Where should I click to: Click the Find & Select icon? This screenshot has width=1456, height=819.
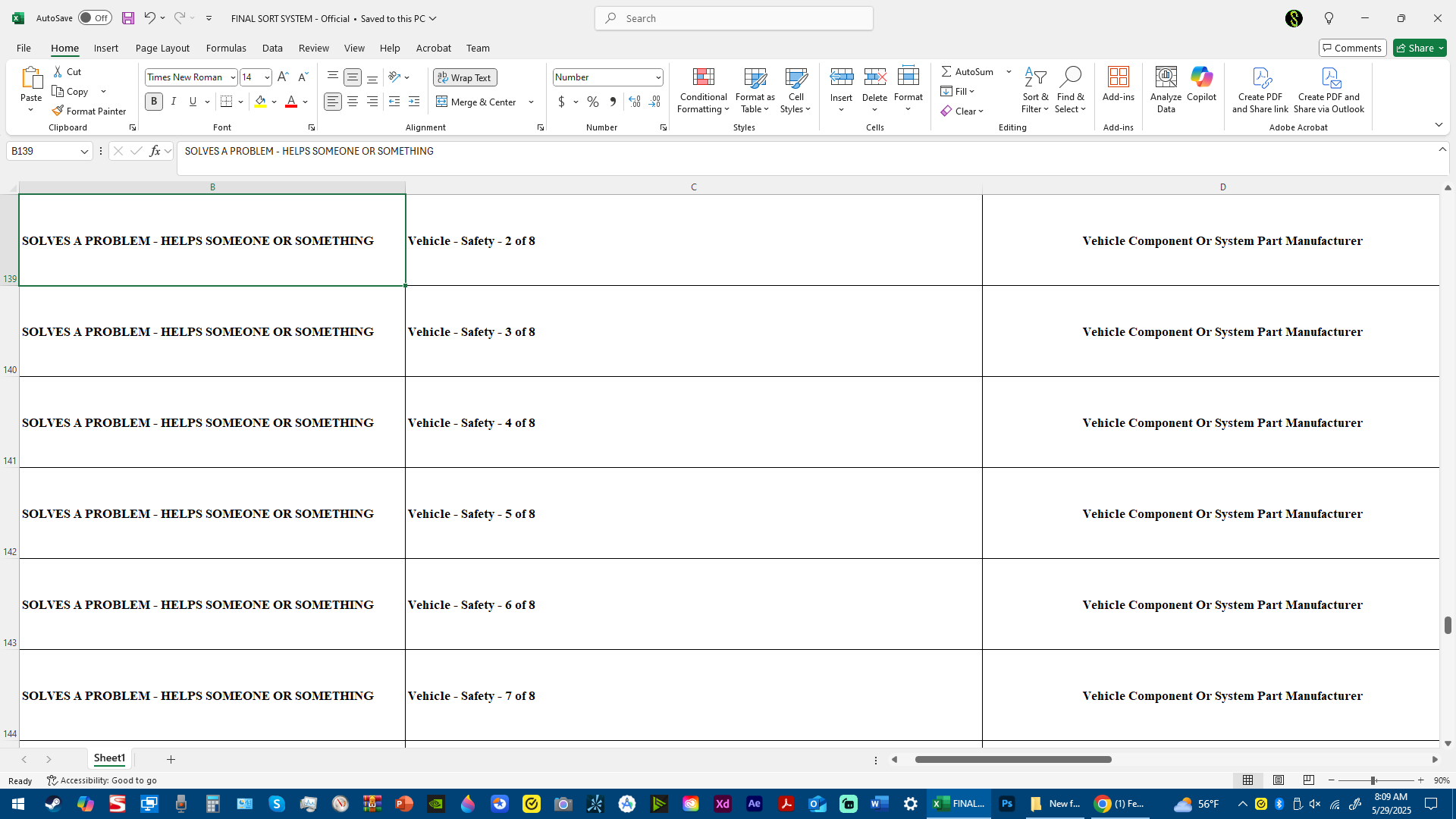[x=1070, y=90]
